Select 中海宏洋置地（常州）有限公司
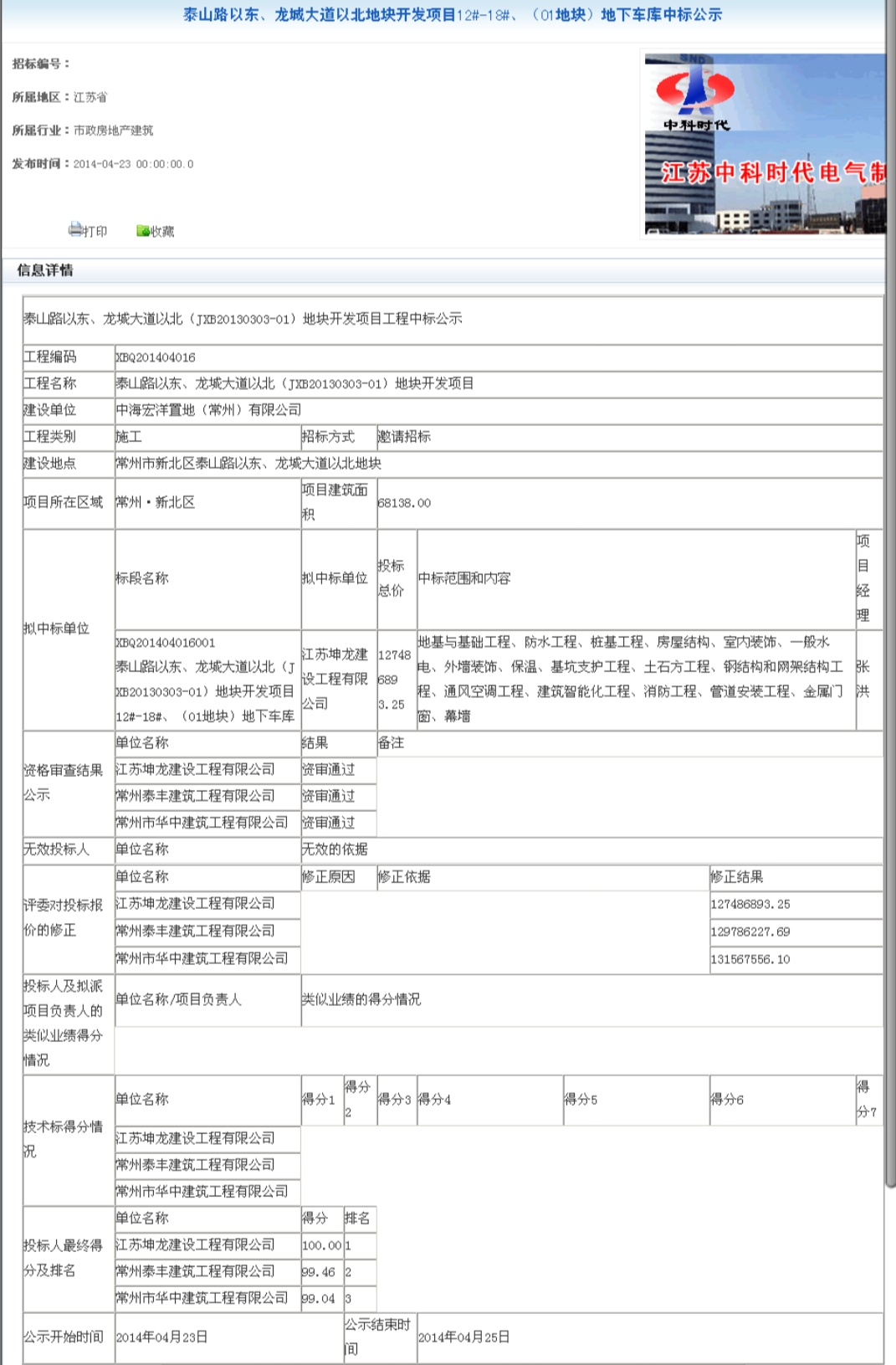896x1365 pixels. pyautogui.click(x=208, y=410)
